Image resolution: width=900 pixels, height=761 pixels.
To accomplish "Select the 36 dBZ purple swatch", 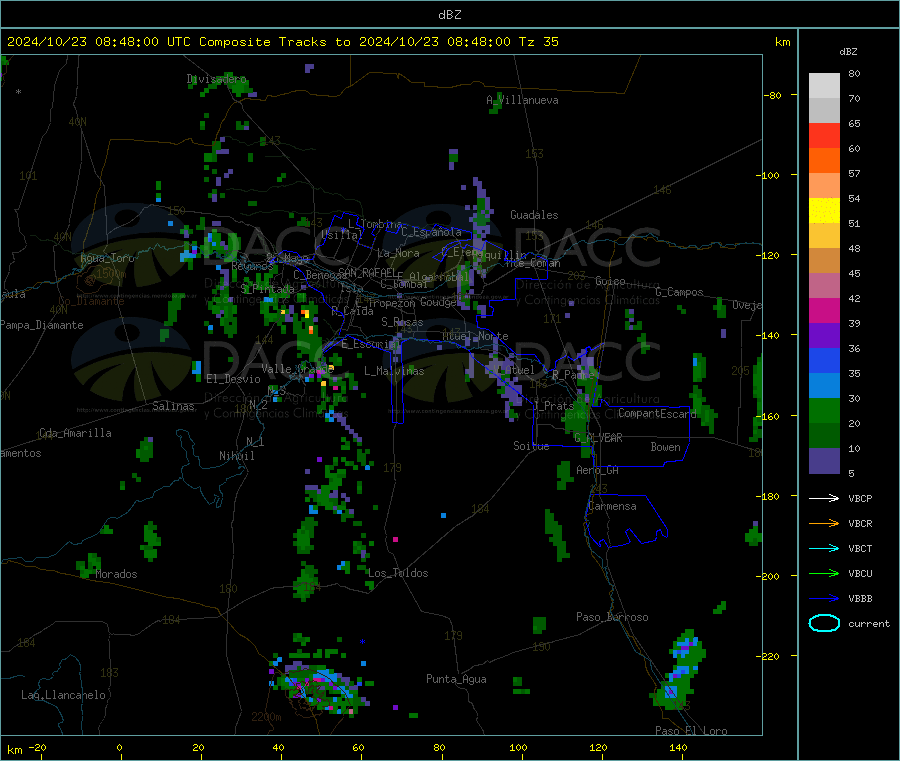I will 824,336.
